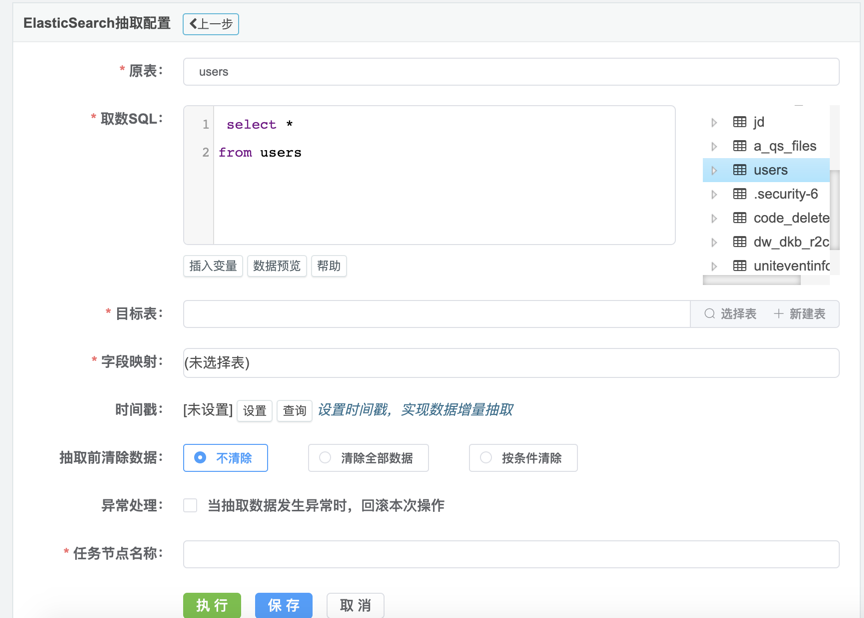Select the 不清除 radio option
The height and width of the screenshot is (618, 864).
[201, 458]
